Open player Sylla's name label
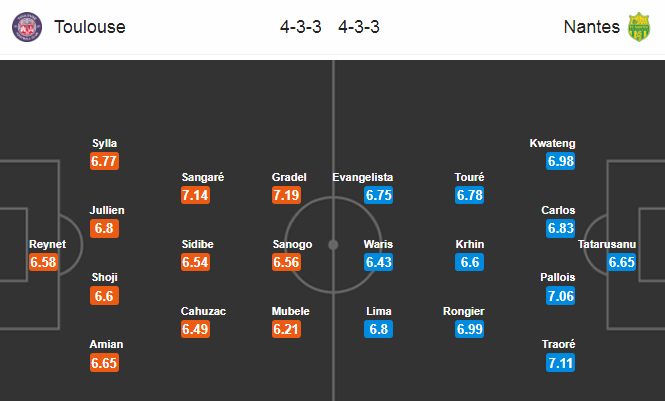This screenshot has height=401, width=665. 104,143
